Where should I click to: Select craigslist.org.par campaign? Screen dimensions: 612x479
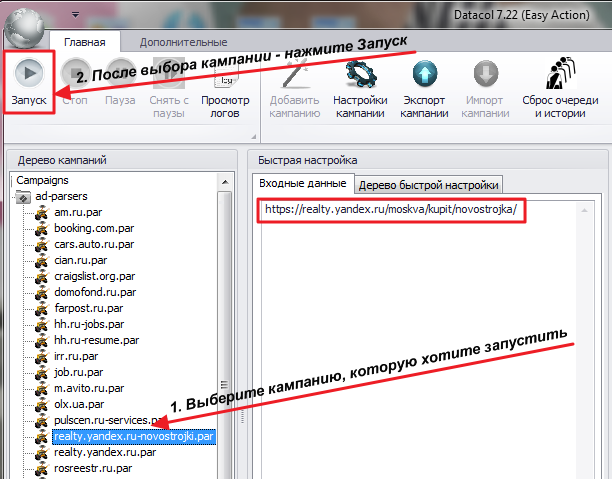coord(94,276)
